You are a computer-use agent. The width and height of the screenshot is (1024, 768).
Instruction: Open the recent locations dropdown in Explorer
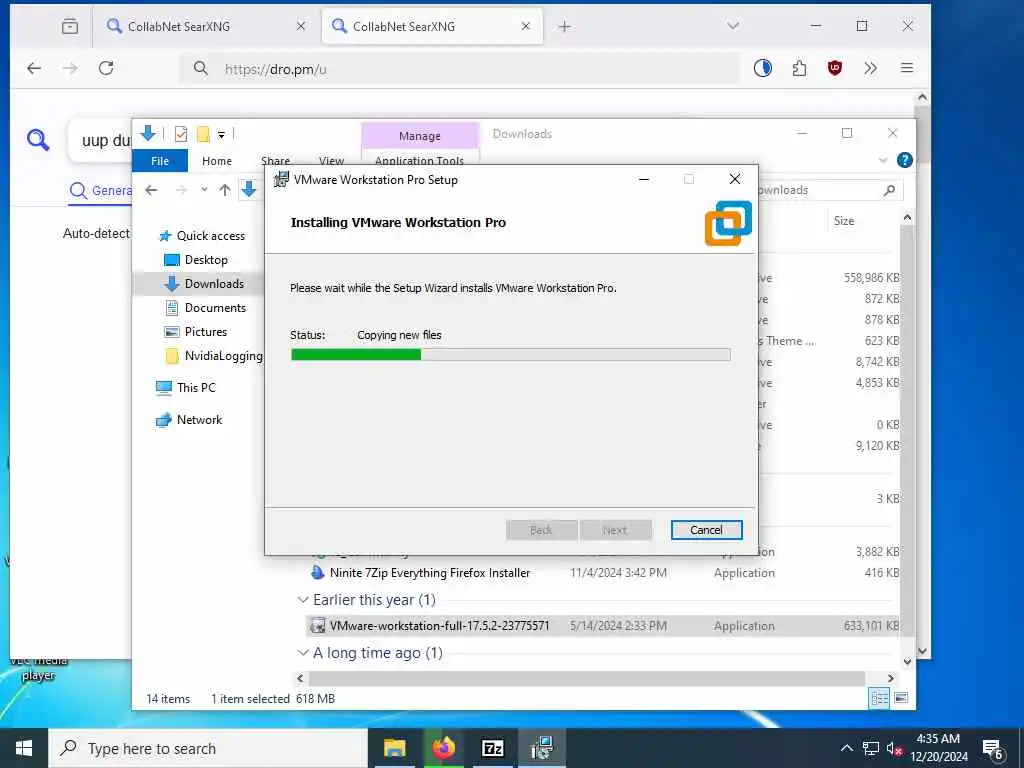tap(204, 190)
